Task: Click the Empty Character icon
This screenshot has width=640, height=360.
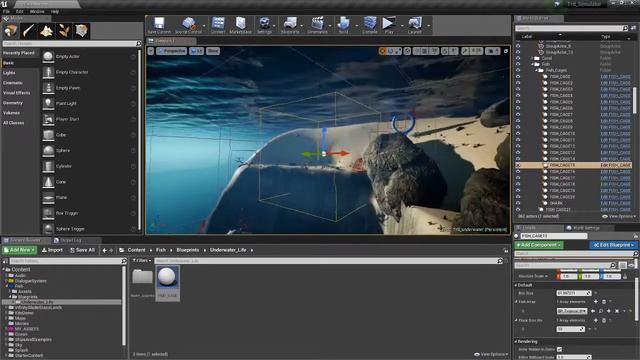Action: (x=48, y=72)
